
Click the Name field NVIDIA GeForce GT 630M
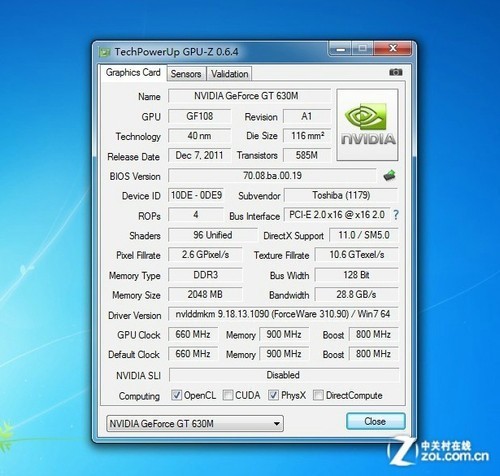point(249,96)
